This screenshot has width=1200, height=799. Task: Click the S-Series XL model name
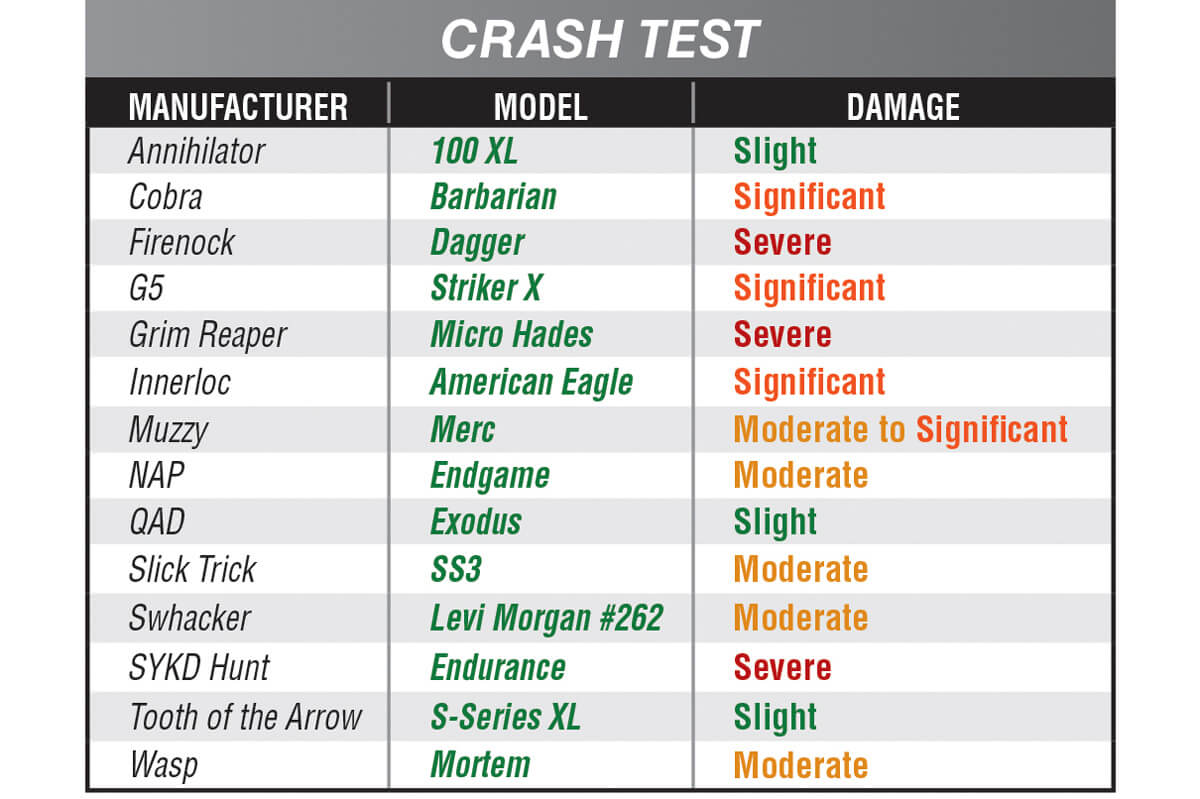505,717
